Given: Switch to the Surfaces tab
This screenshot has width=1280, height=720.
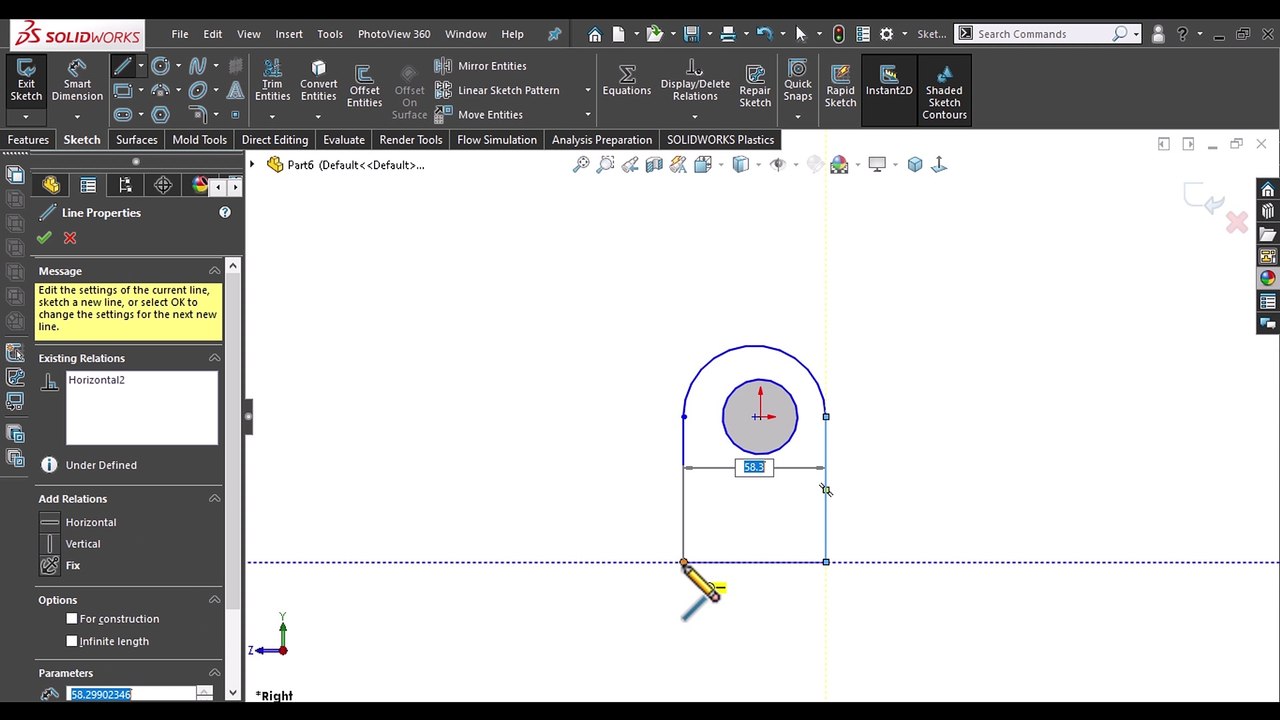Looking at the screenshot, I should pyautogui.click(x=137, y=140).
